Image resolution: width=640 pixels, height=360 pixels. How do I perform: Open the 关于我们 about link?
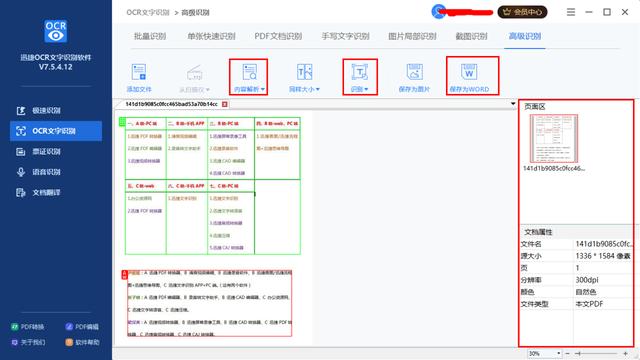coord(28,342)
